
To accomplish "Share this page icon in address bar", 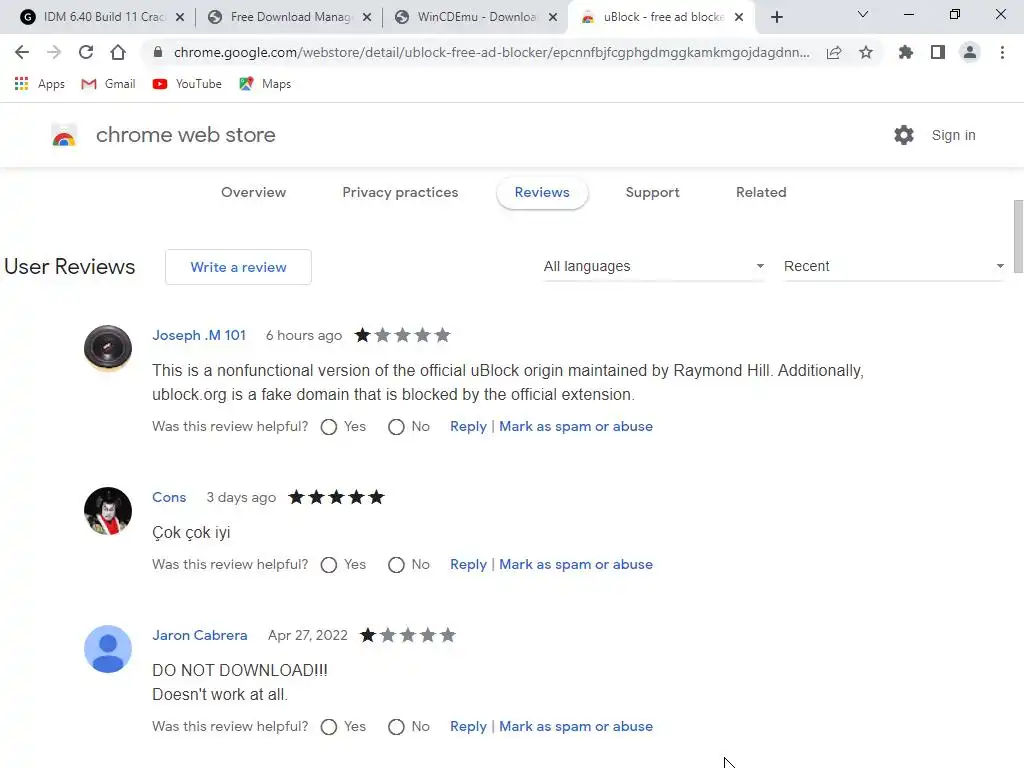I will click(x=834, y=52).
